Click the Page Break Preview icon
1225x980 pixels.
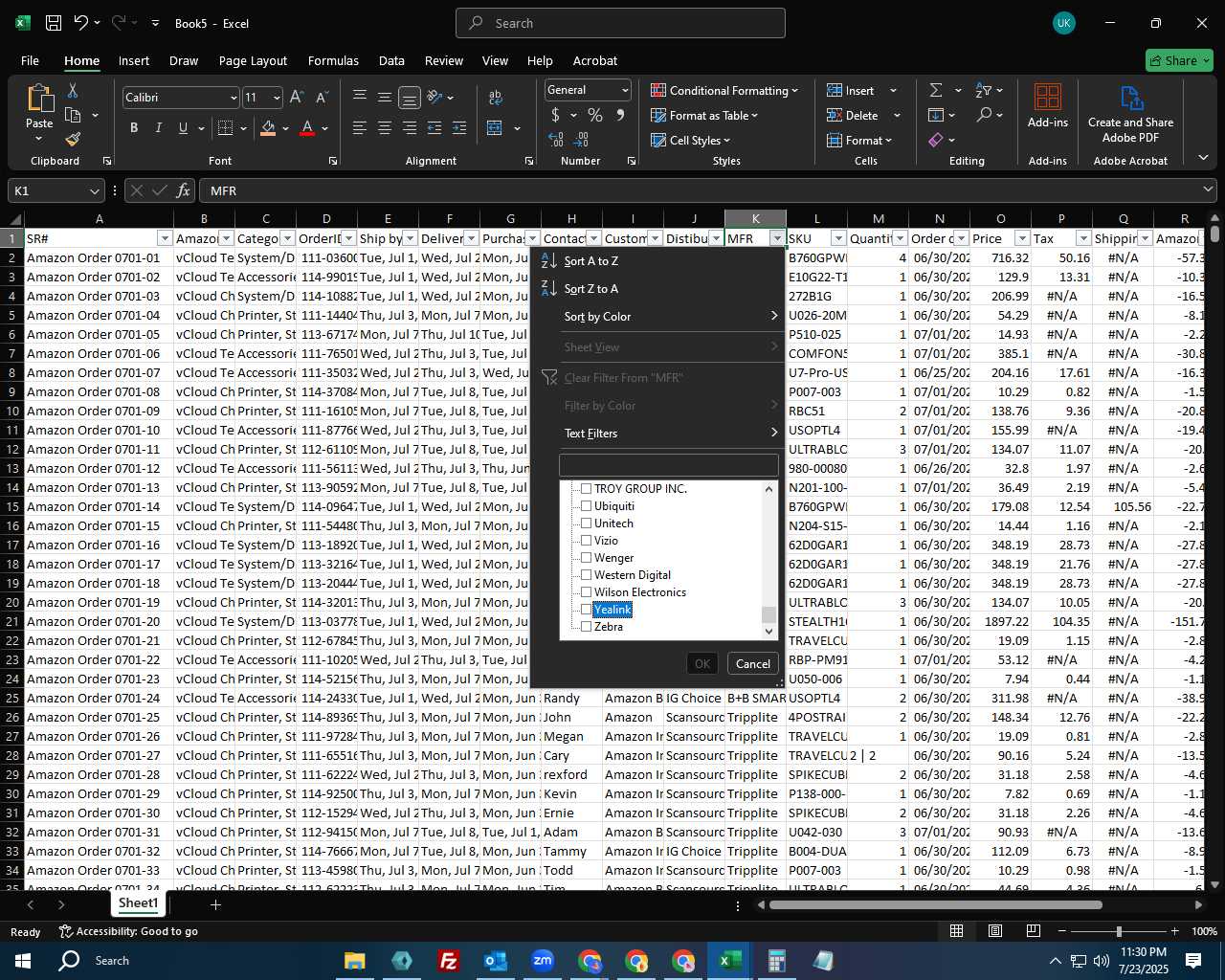(1033, 931)
